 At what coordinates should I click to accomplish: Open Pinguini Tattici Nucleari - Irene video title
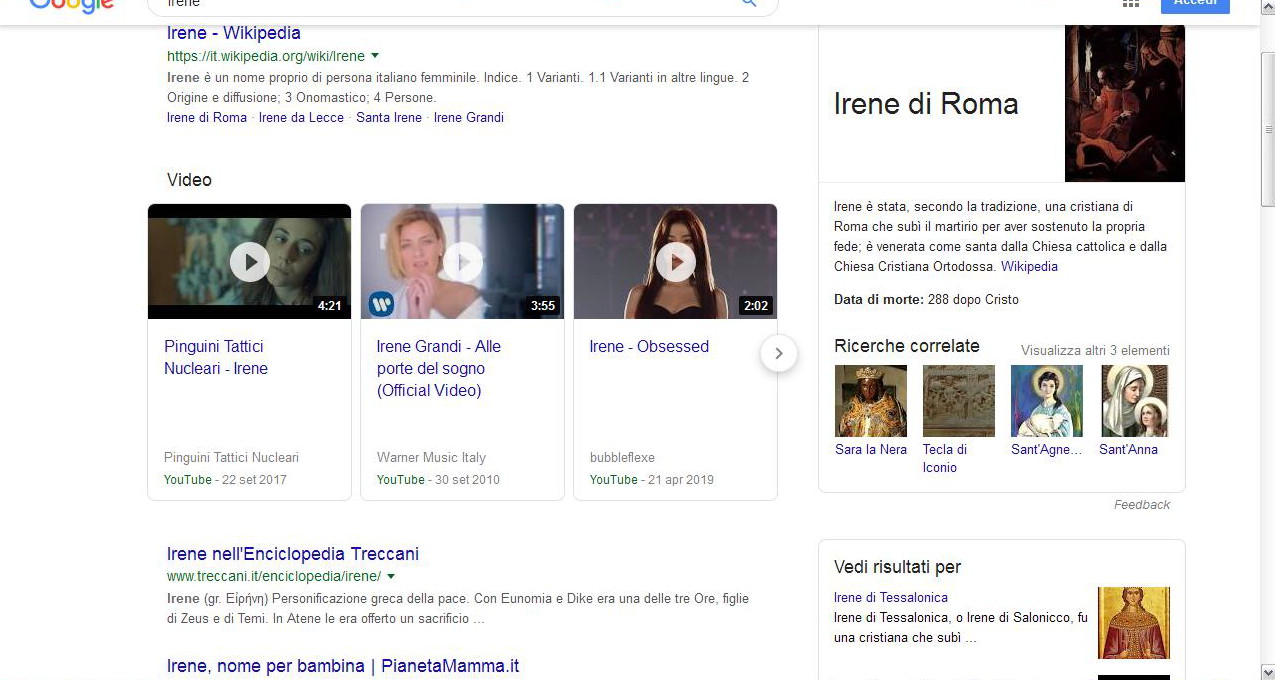[x=216, y=357]
